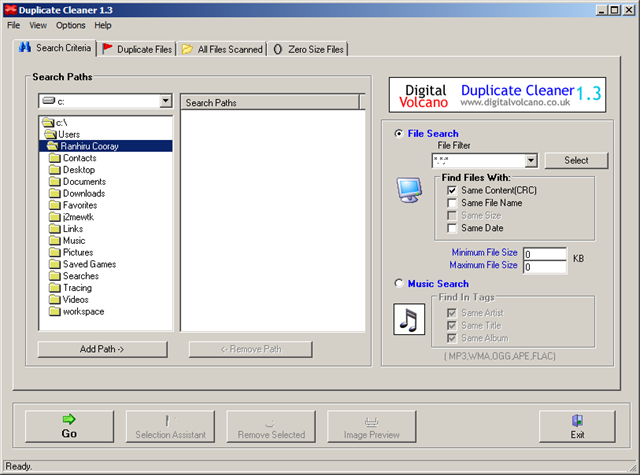Click the Saved Games folder icon
The image size is (640, 475).
coord(54,264)
